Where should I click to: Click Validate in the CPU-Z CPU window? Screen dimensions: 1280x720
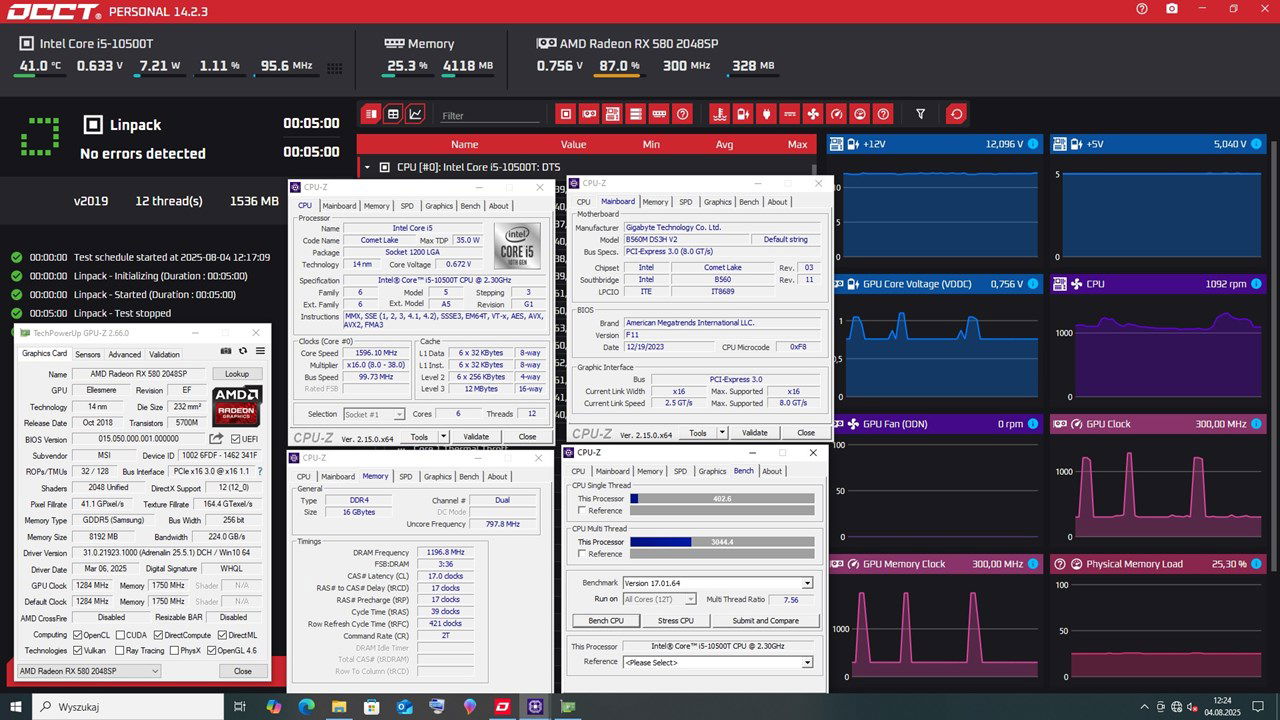(x=476, y=437)
